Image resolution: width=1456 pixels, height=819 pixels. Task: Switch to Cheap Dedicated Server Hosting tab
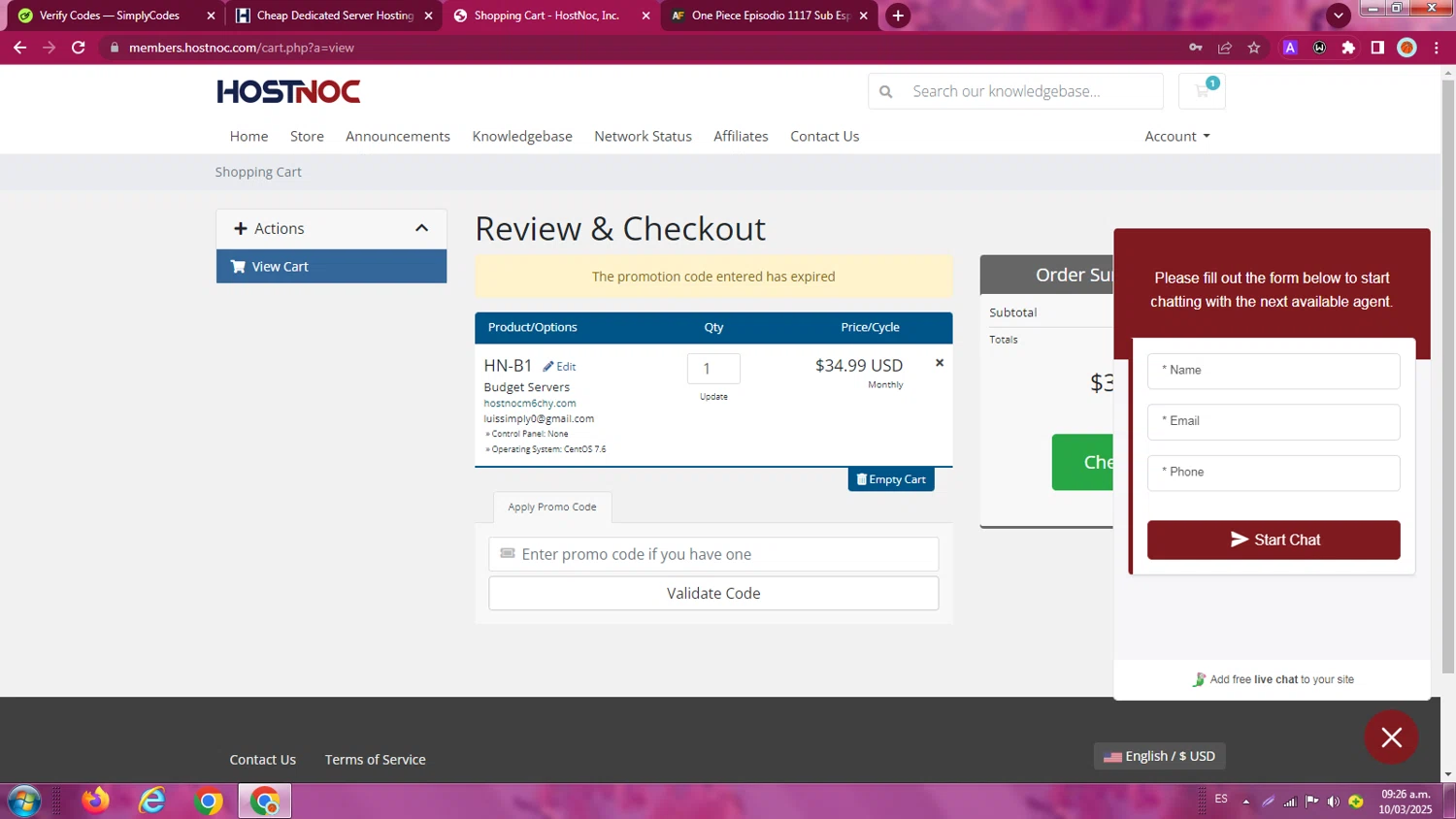click(333, 16)
